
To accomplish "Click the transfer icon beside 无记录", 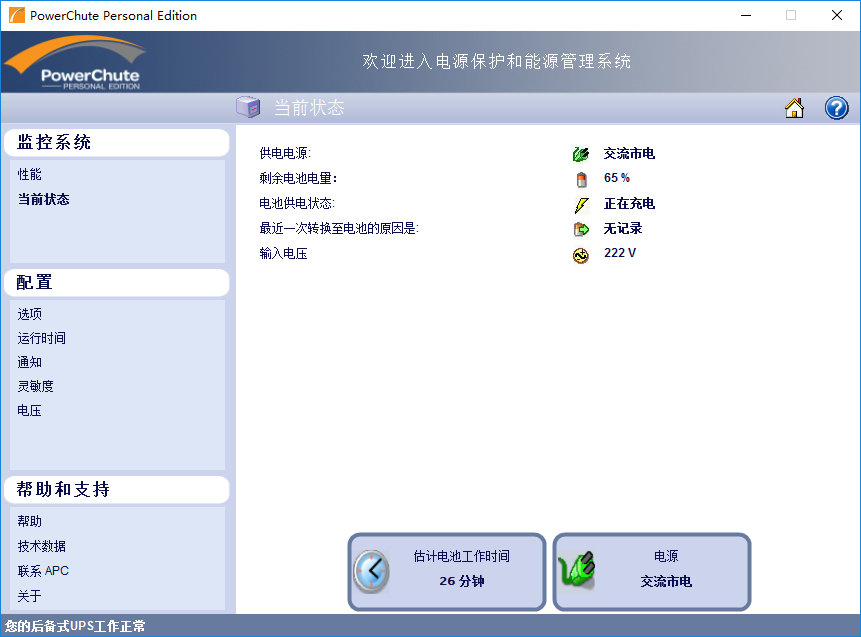I will coord(581,229).
